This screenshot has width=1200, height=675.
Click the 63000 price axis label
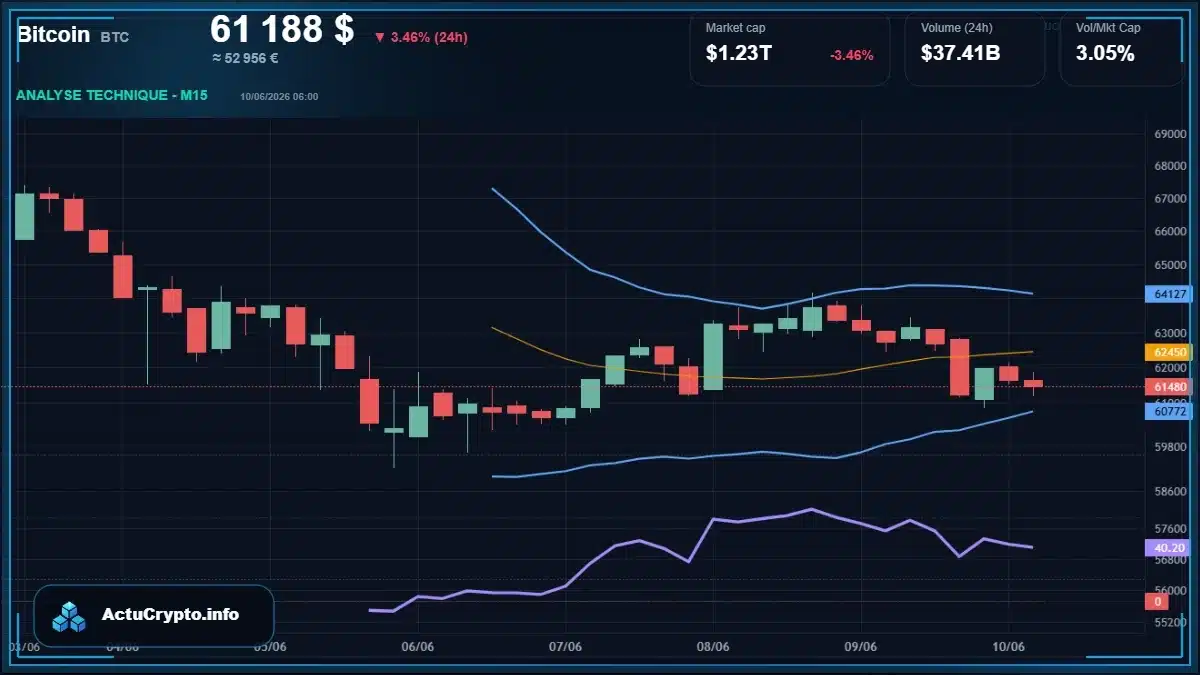click(x=1170, y=333)
